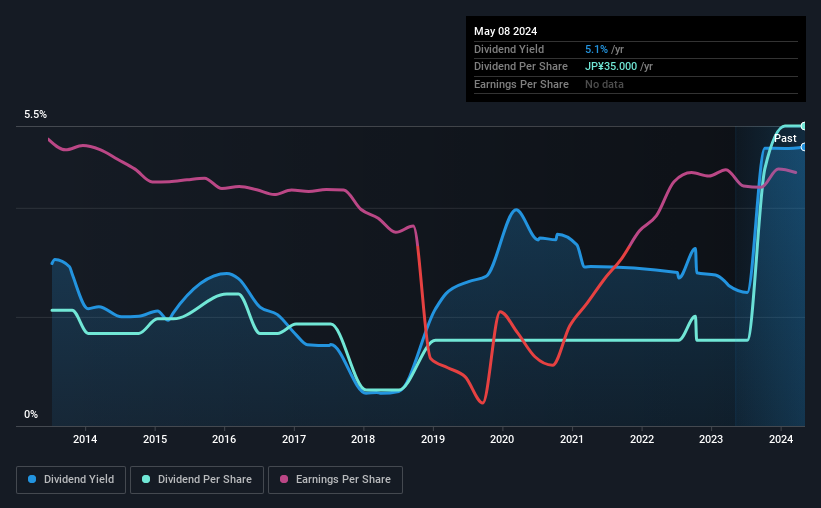Image resolution: width=821 pixels, height=508 pixels.
Task: Click the May 08 2024 tooltip date header
Action: (507, 31)
